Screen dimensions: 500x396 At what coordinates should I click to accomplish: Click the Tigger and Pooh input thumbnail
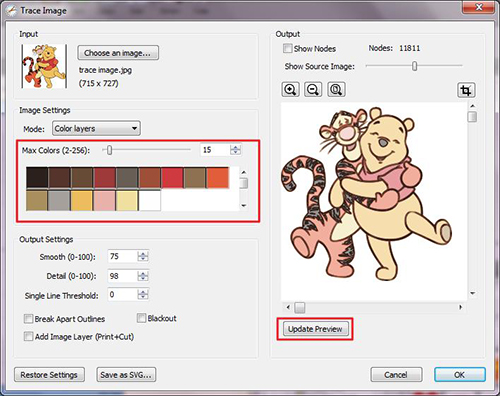tap(44, 67)
